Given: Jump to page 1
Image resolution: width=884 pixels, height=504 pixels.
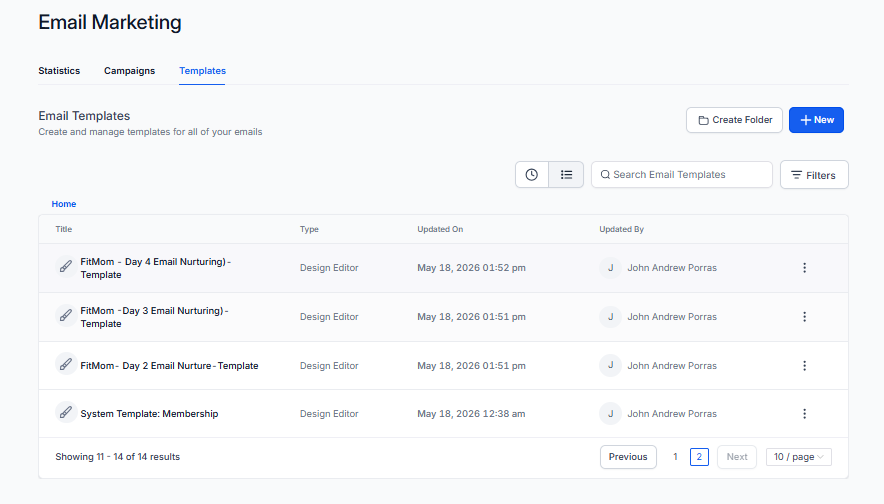Looking at the screenshot, I should click(x=675, y=457).
